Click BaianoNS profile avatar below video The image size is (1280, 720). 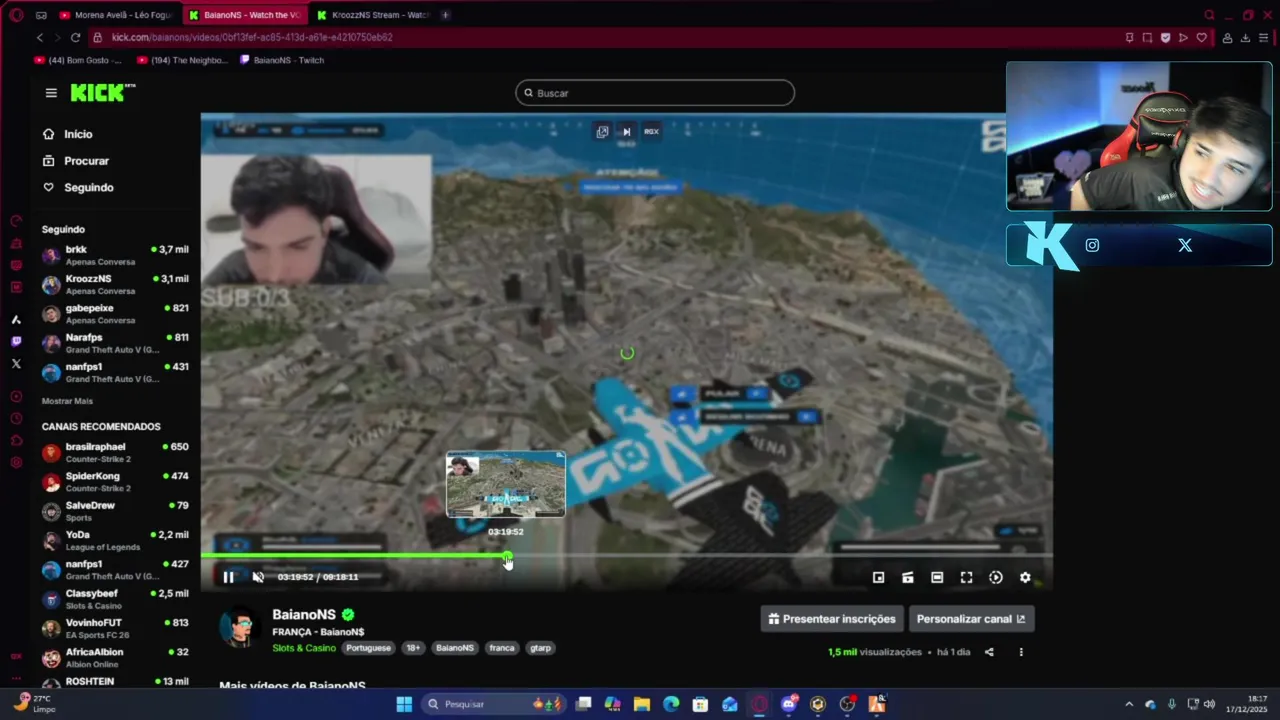240,629
